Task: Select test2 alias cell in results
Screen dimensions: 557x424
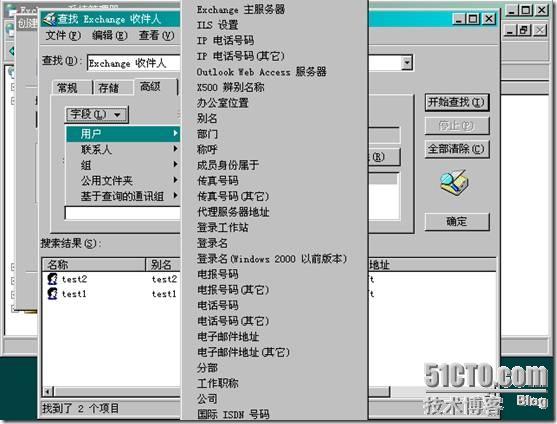Action: click(164, 279)
